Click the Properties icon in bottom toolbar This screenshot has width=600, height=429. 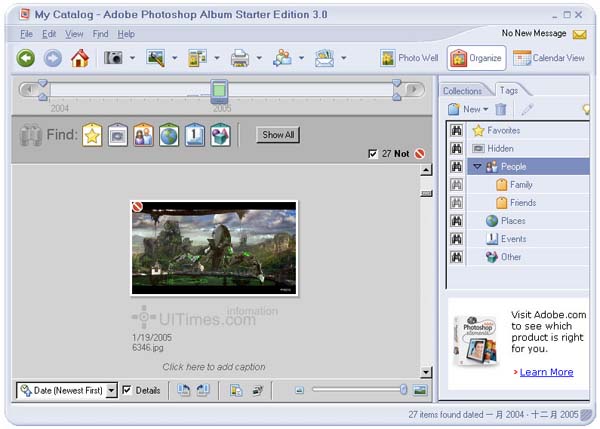point(236,390)
